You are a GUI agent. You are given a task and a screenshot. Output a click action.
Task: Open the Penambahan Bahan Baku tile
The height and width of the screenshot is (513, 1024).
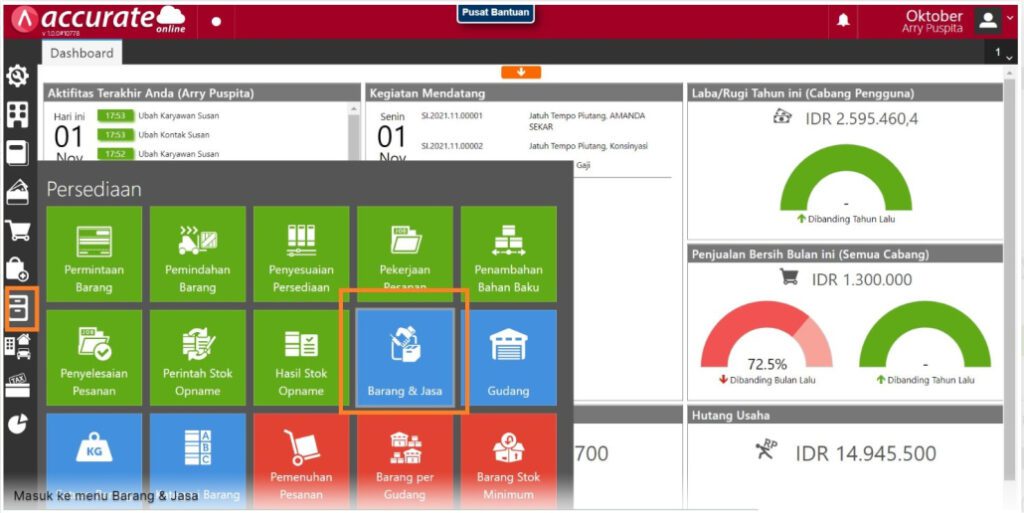[509, 254]
